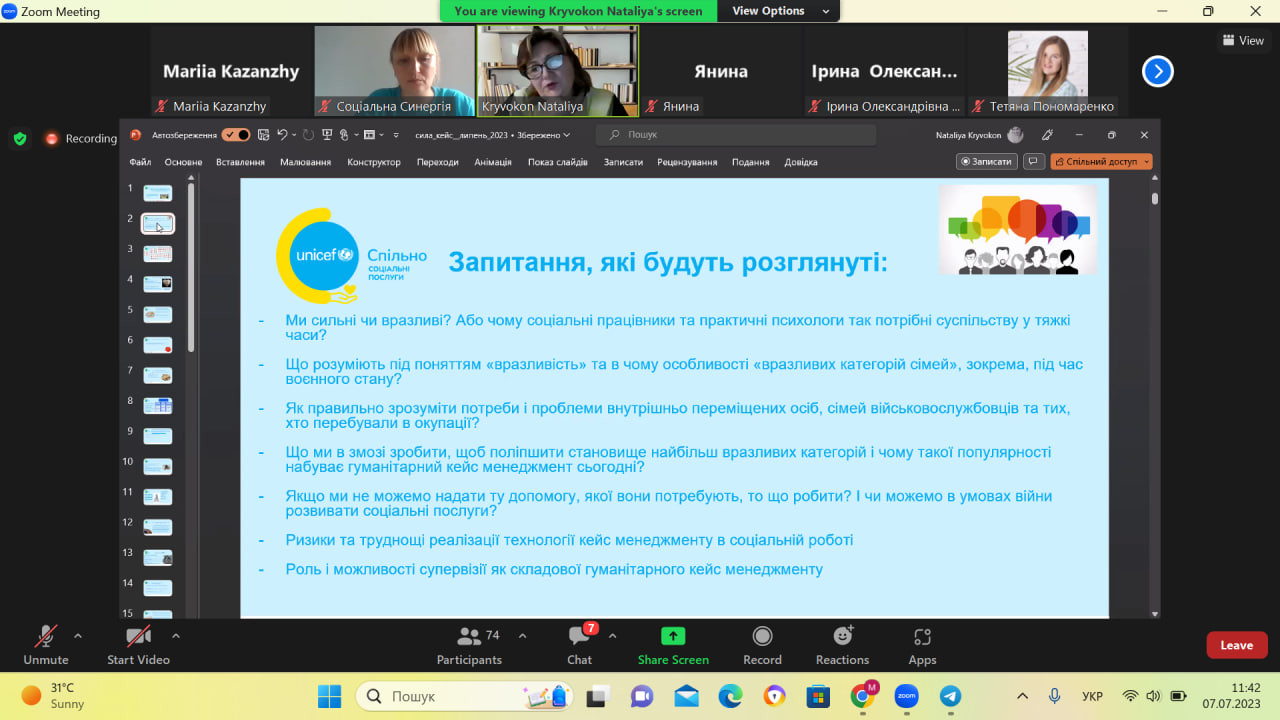
Task: Select slide 2 thumbnail in the panel
Action: 158,223
